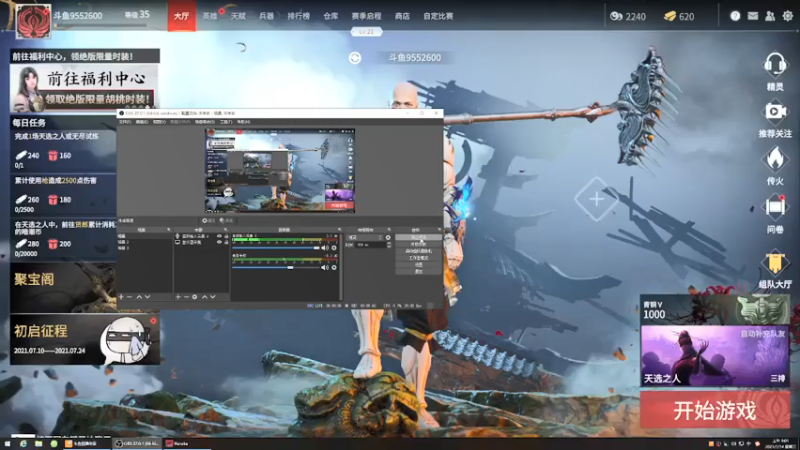The height and width of the screenshot is (450, 800).
Task: Switch to the 英雄 heroes tab
Action: (210, 16)
